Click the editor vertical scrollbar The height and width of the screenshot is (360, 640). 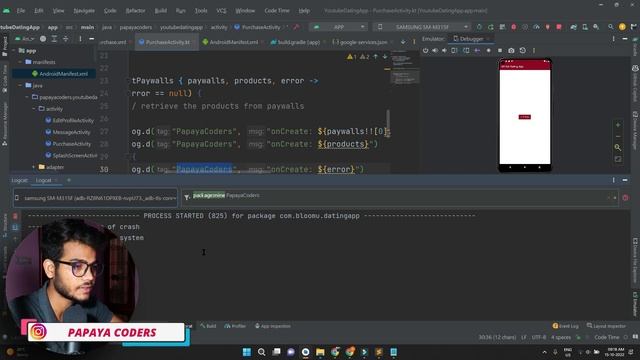click(388, 124)
